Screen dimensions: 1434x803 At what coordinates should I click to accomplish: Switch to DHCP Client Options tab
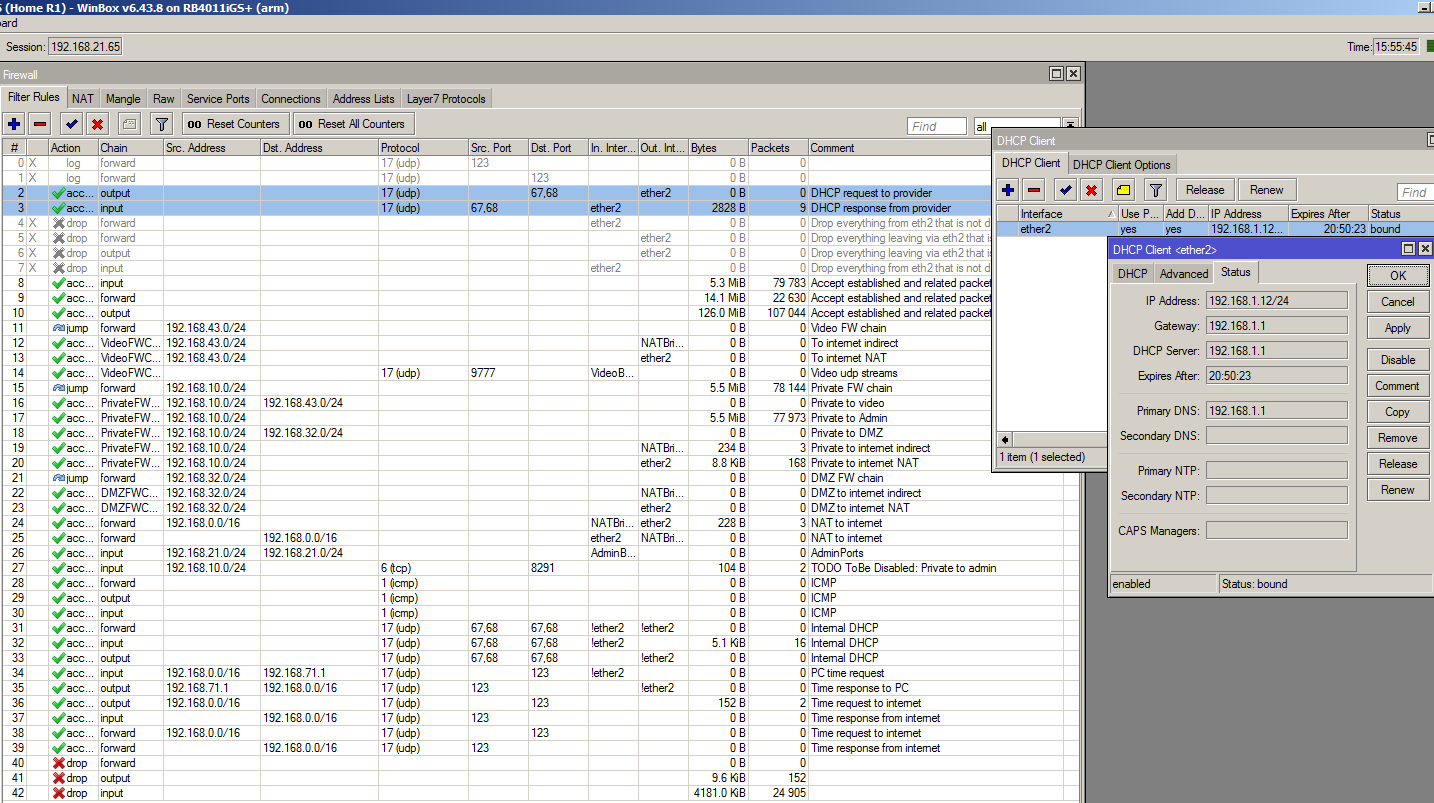pyautogui.click(x=1121, y=165)
